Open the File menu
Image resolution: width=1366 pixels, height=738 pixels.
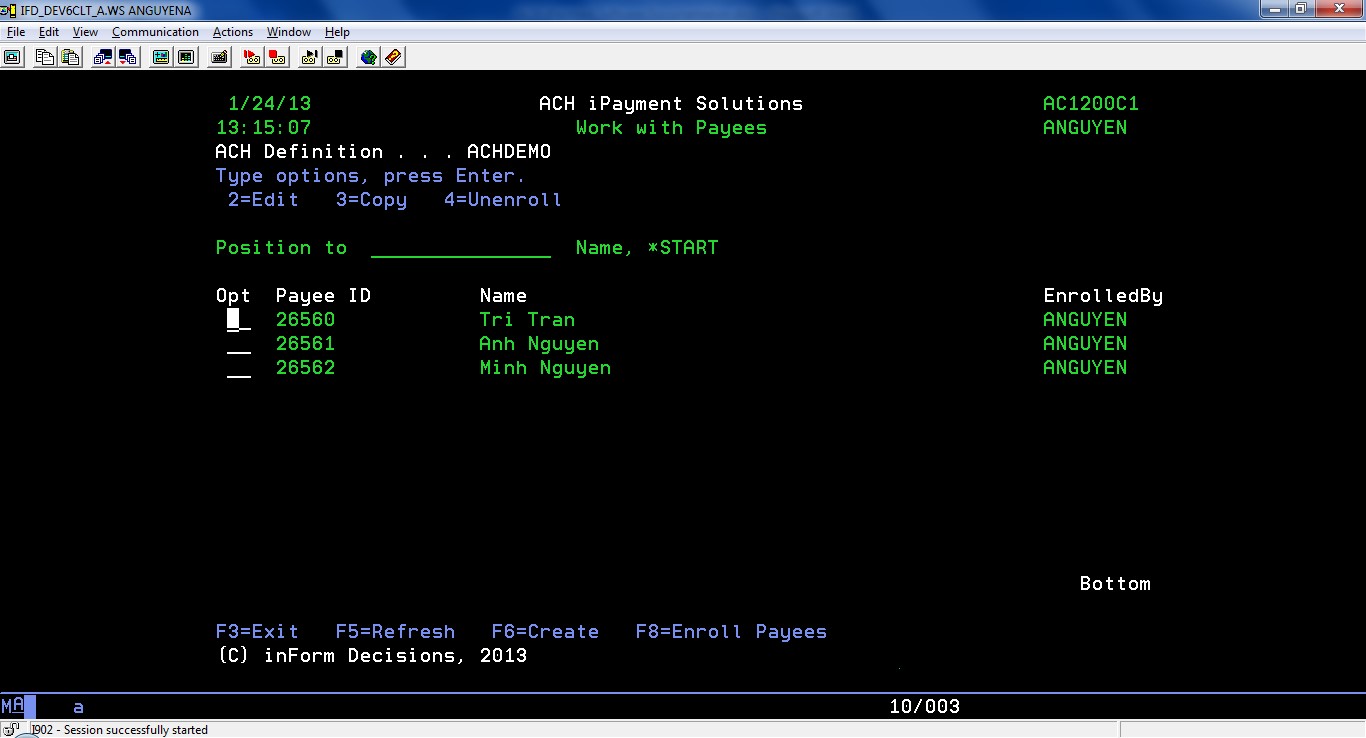coord(15,32)
